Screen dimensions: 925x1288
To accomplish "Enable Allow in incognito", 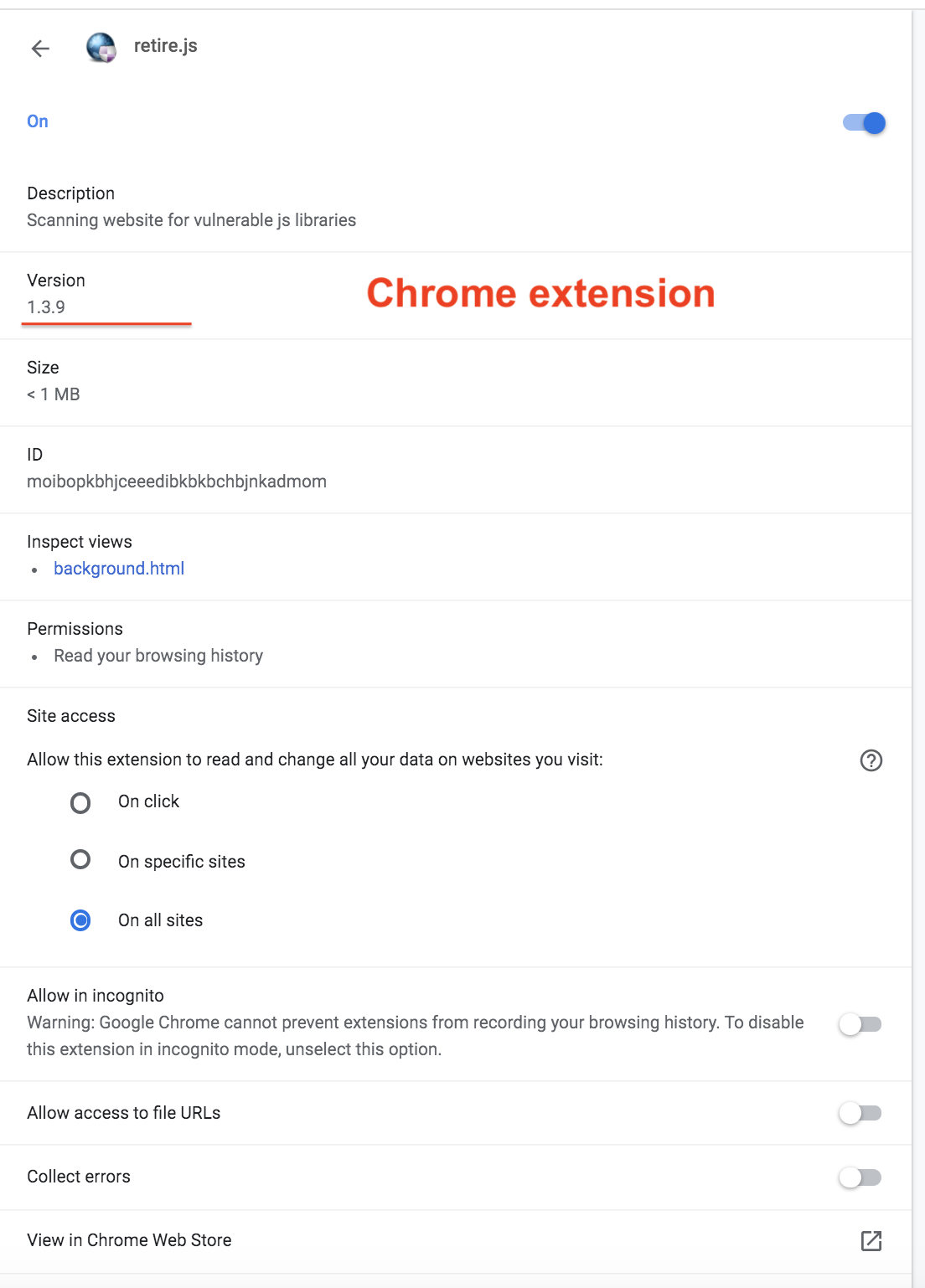I will [x=861, y=1023].
